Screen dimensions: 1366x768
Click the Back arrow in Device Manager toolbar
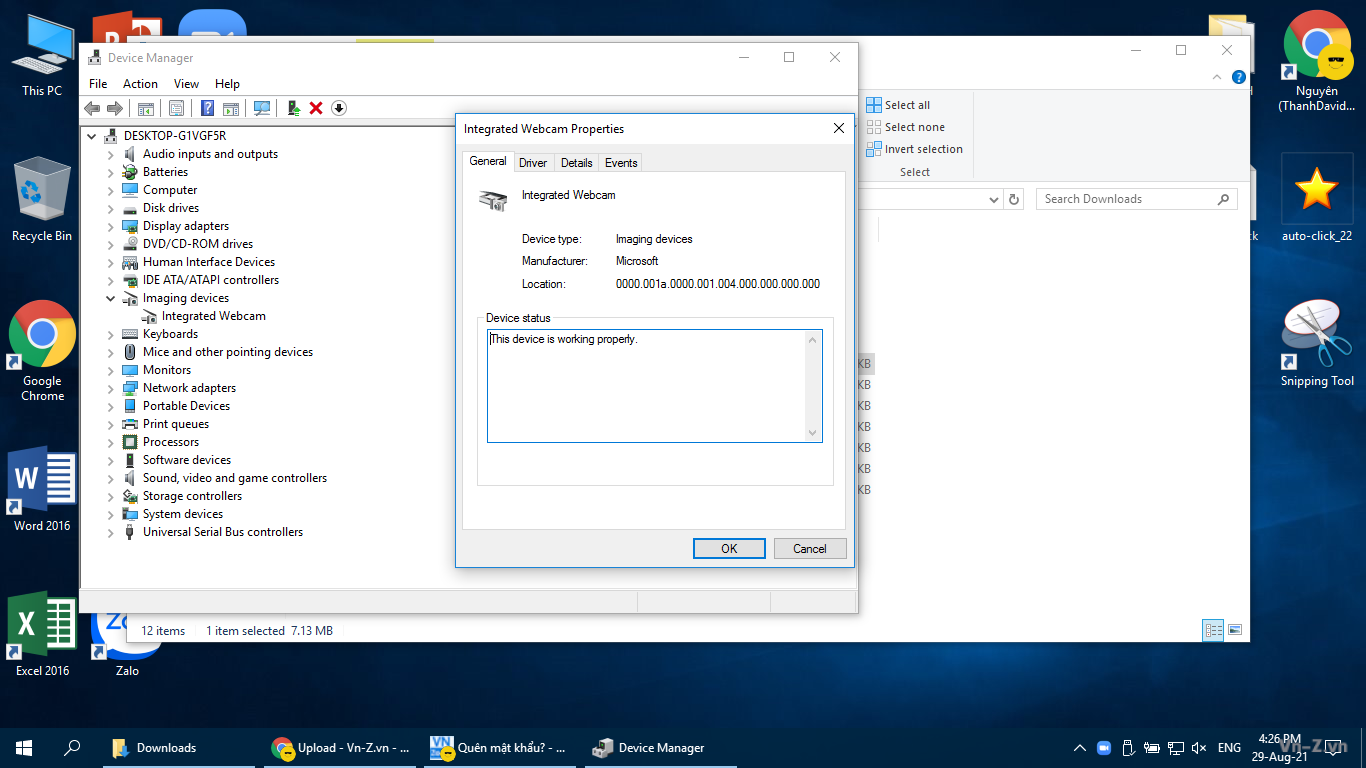92,108
